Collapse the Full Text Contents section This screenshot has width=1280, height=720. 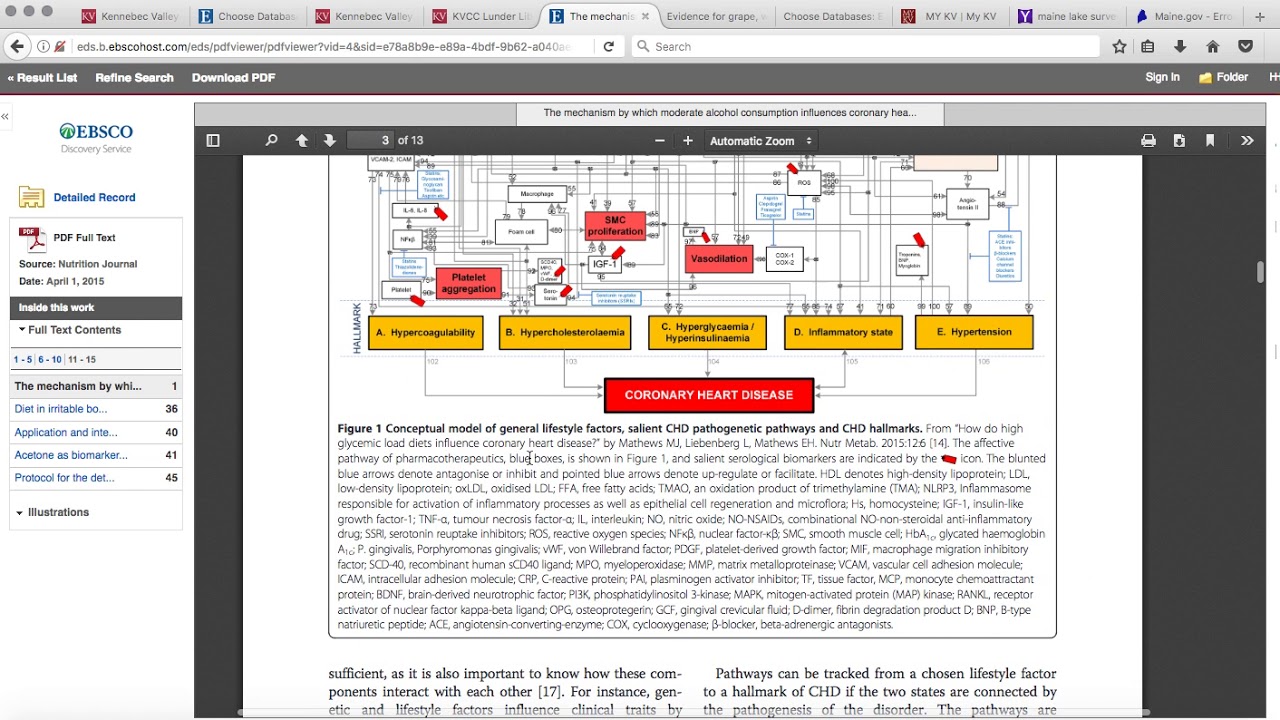(x=22, y=330)
